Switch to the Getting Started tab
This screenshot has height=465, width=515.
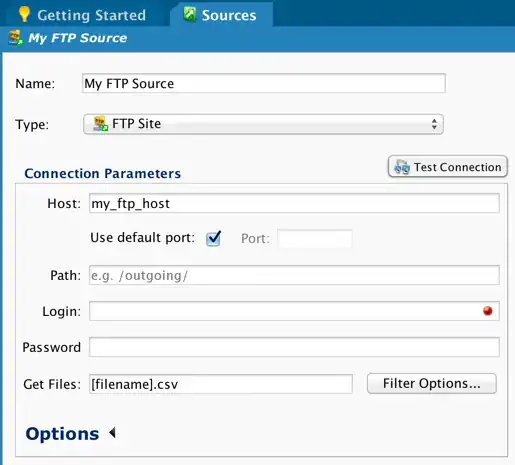tap(82, 15)
